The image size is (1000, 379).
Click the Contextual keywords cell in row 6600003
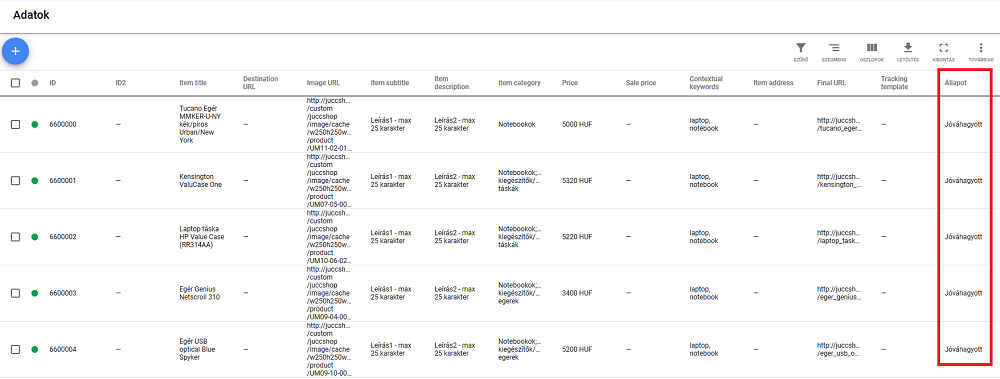(704, 294)
